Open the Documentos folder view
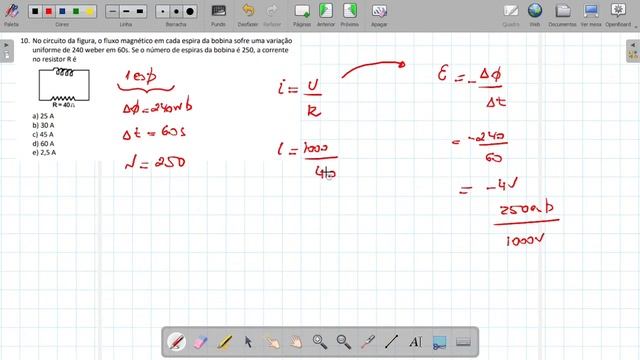Viewport: 640px width, 360px height. point(562,15)
